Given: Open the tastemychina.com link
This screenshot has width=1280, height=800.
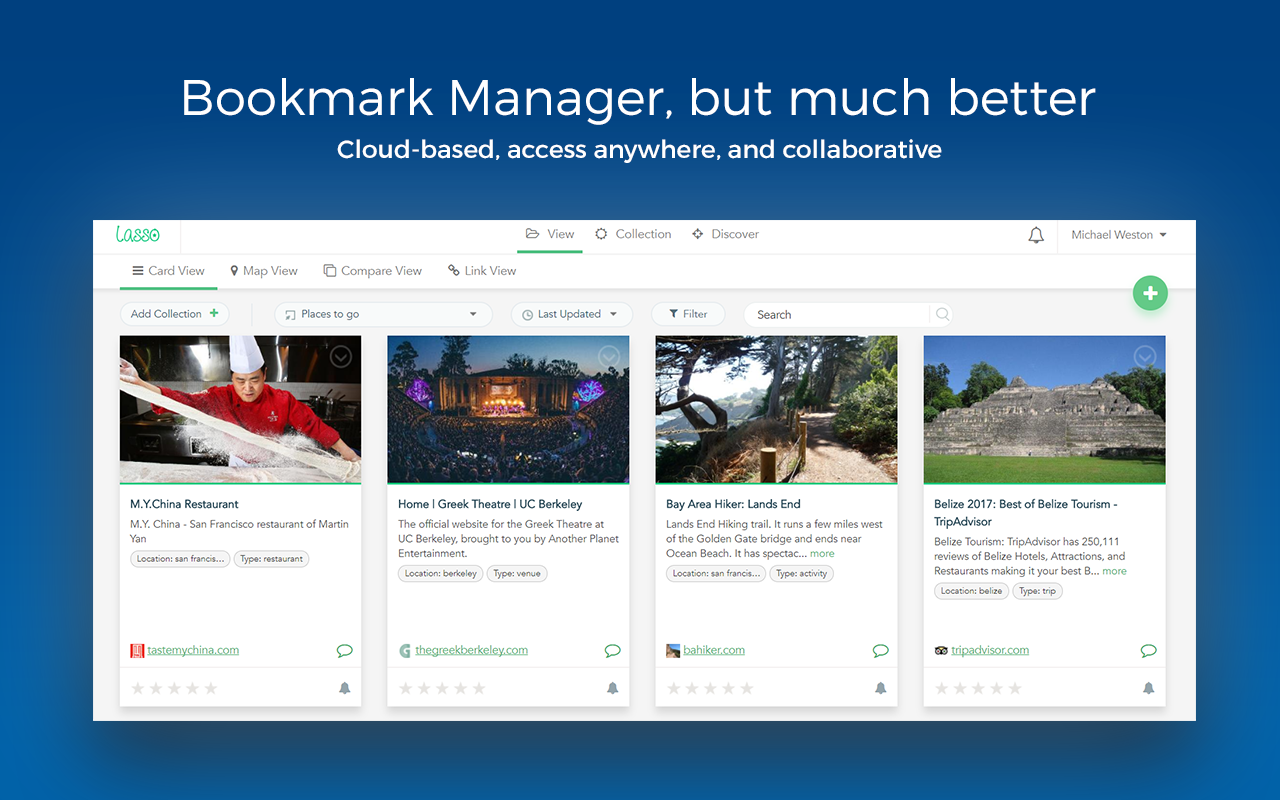Looking at the screenshot, I should 193,650.
